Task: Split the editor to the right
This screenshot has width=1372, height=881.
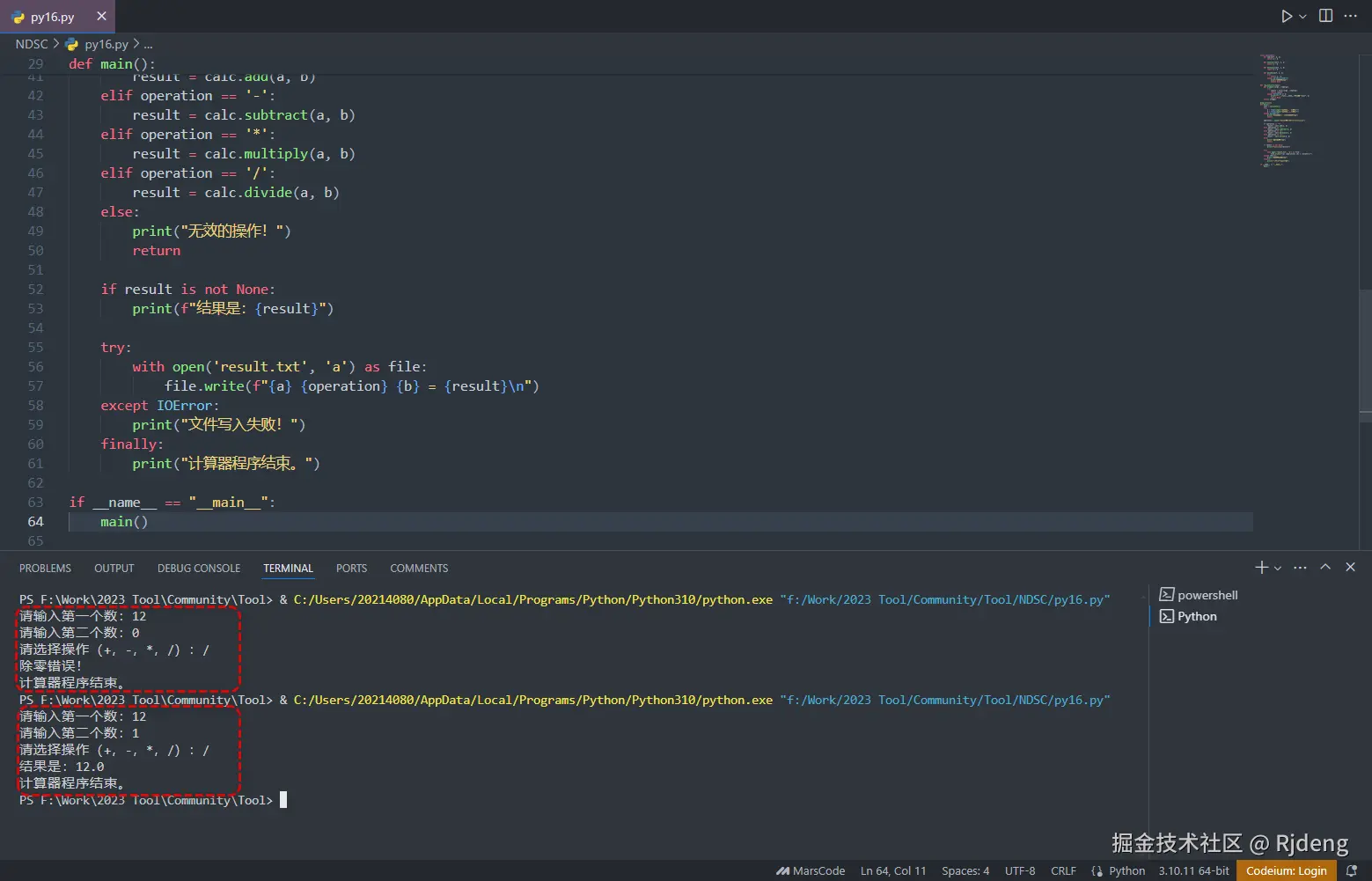Action: pyautogui.click(x=1325, y=16)
